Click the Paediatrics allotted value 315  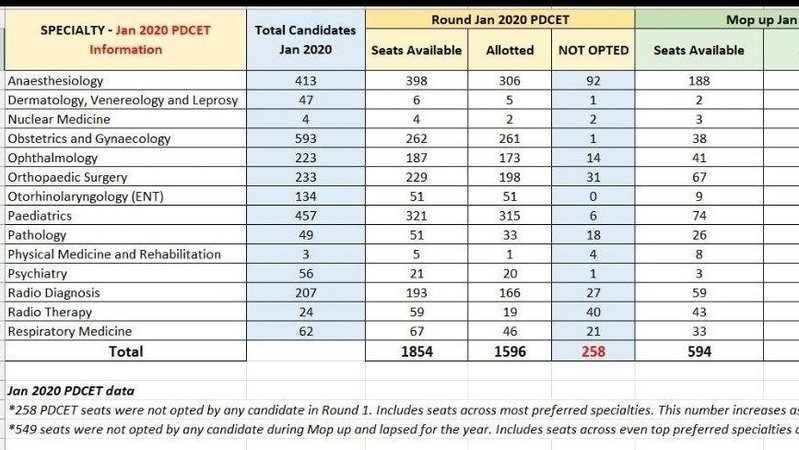pyautogui.click(x=510, y=215)
